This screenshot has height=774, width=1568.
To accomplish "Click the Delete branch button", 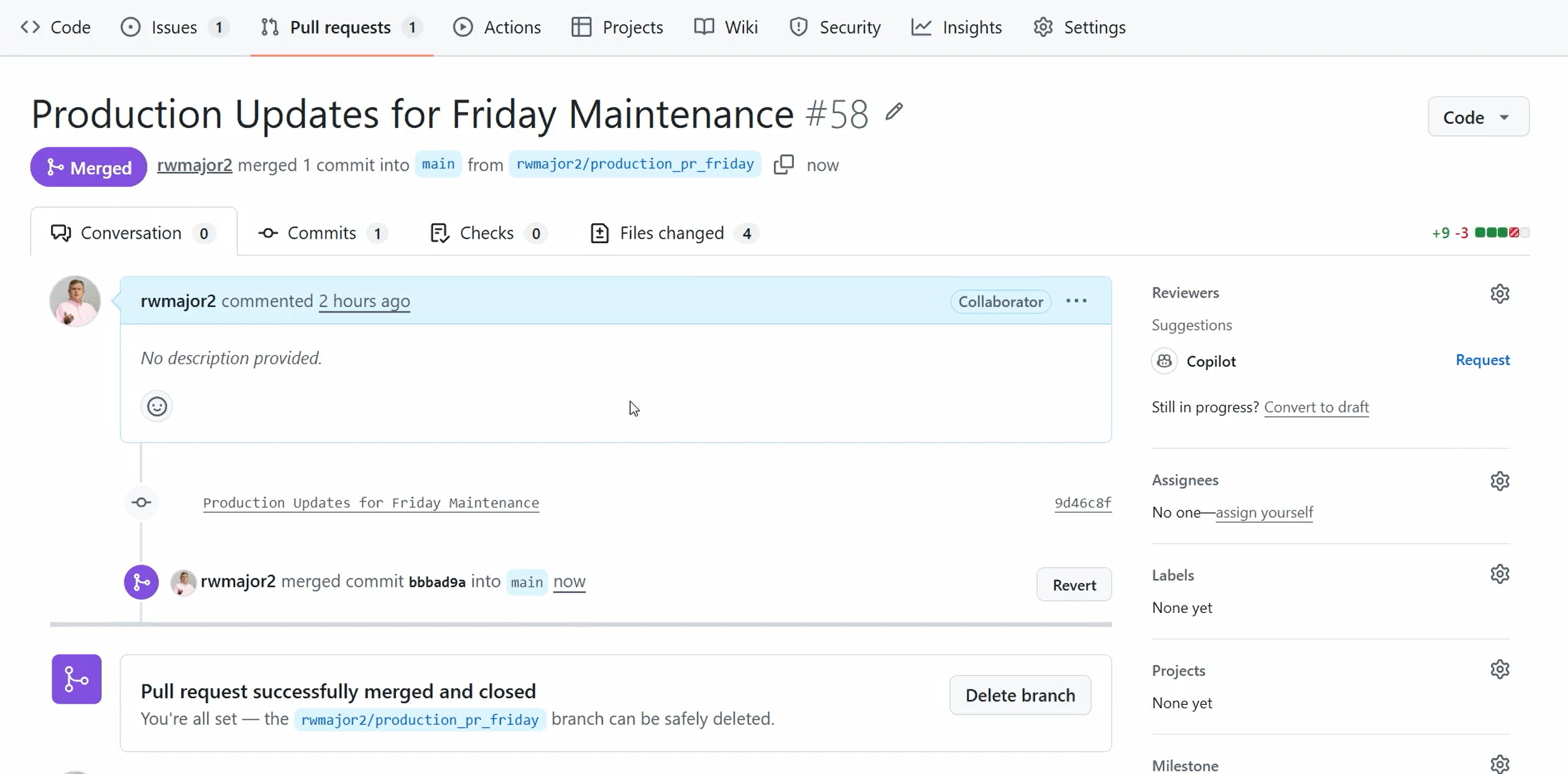I will tap(1020, 694).
